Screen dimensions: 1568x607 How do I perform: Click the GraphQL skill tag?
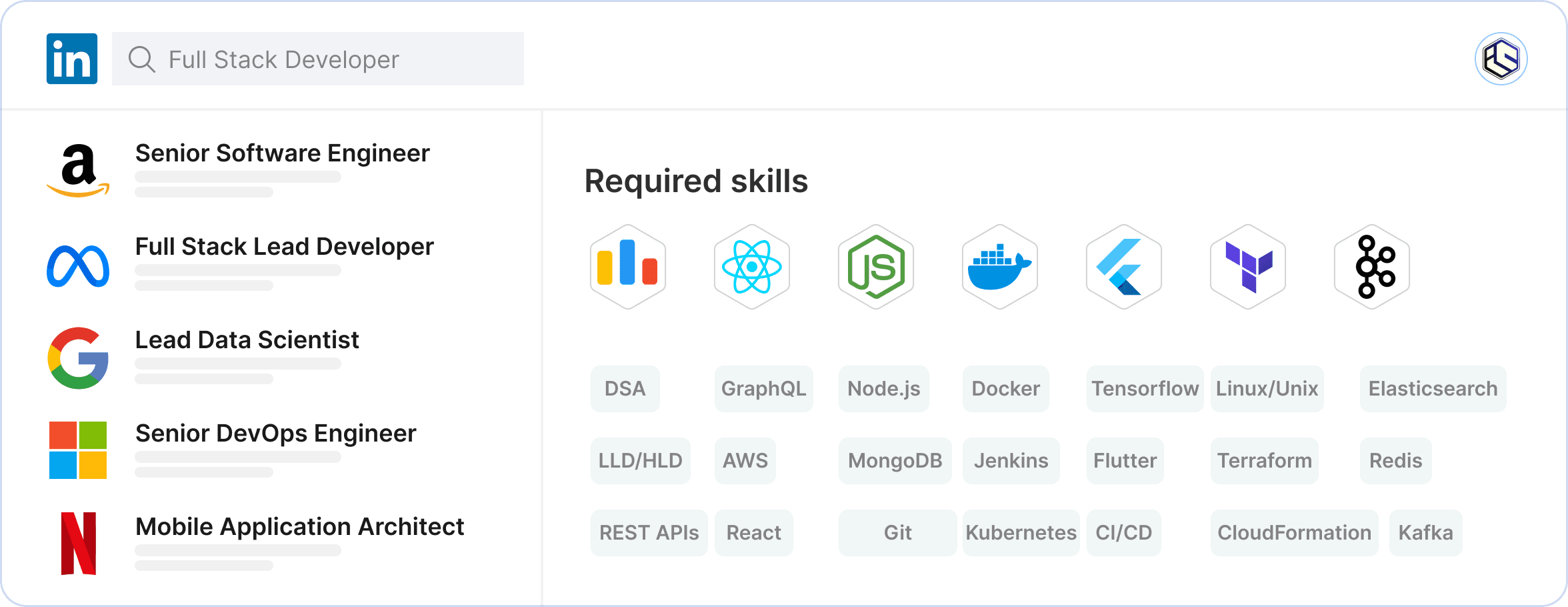[x=764, y=389]
